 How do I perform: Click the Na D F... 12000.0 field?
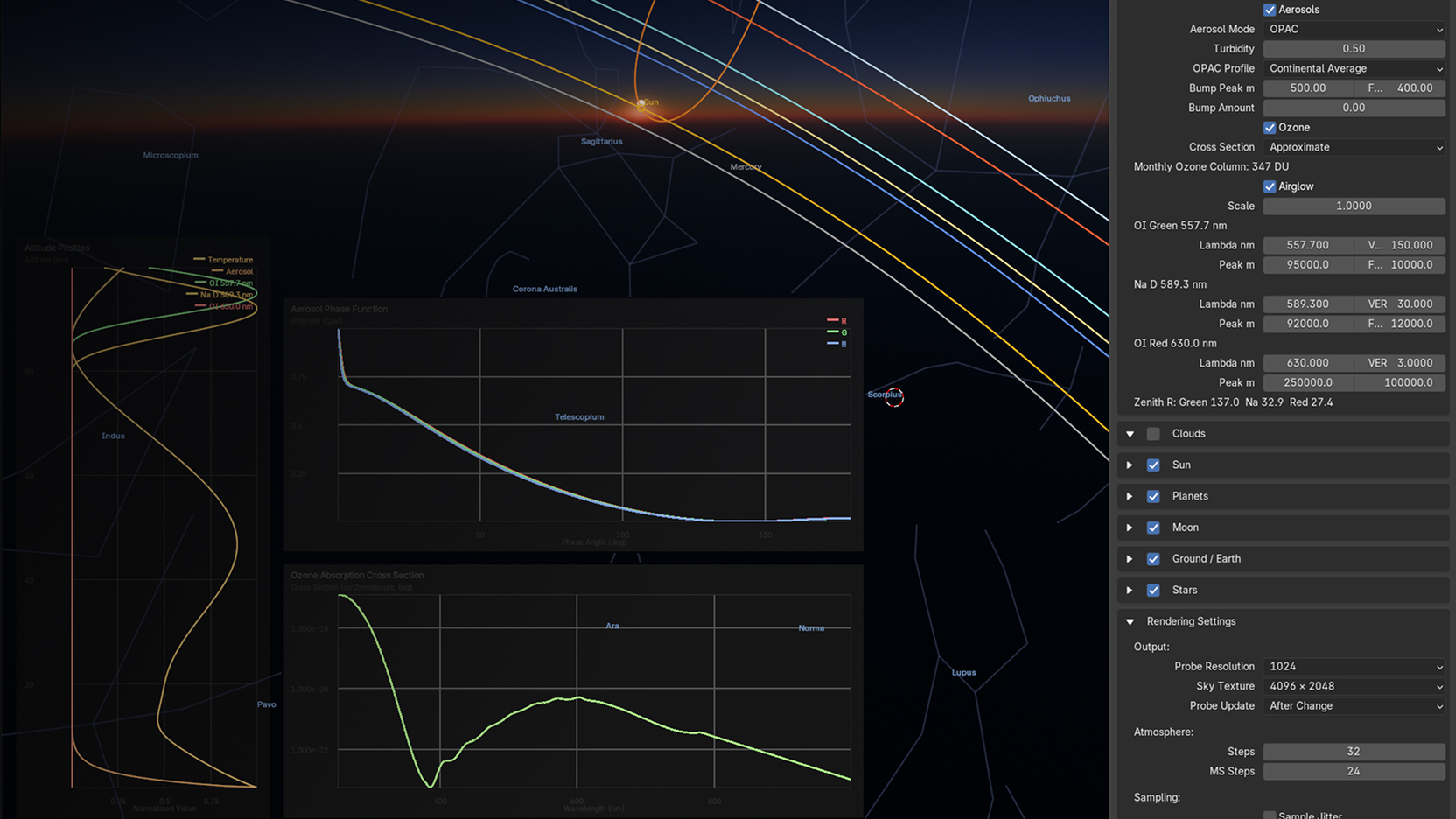click(1400, 324)
